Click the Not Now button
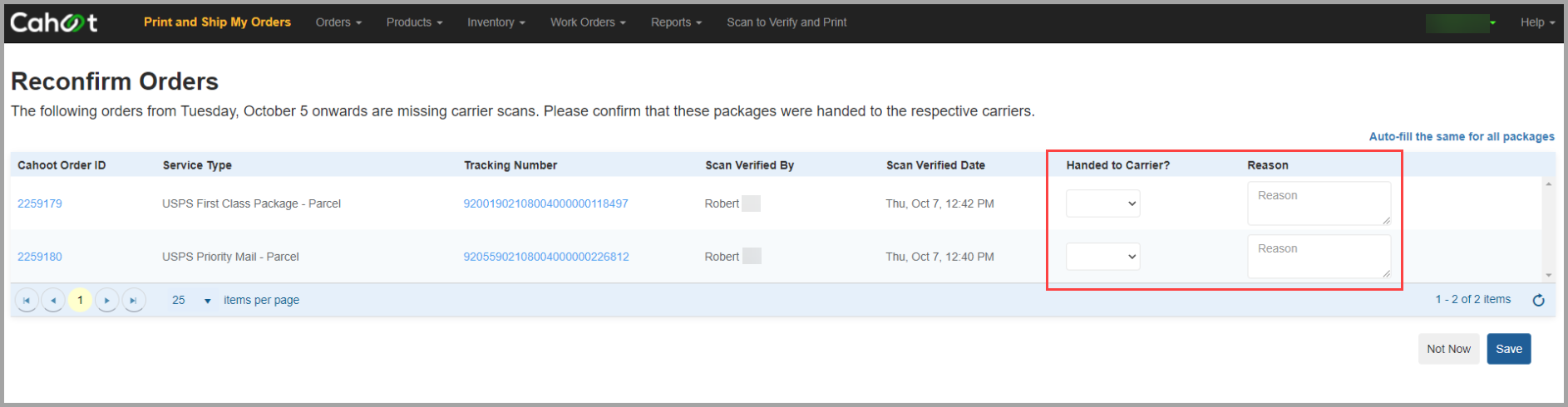The height and width of the screenshot is (407, 1568). click(x=1448, y=349)
